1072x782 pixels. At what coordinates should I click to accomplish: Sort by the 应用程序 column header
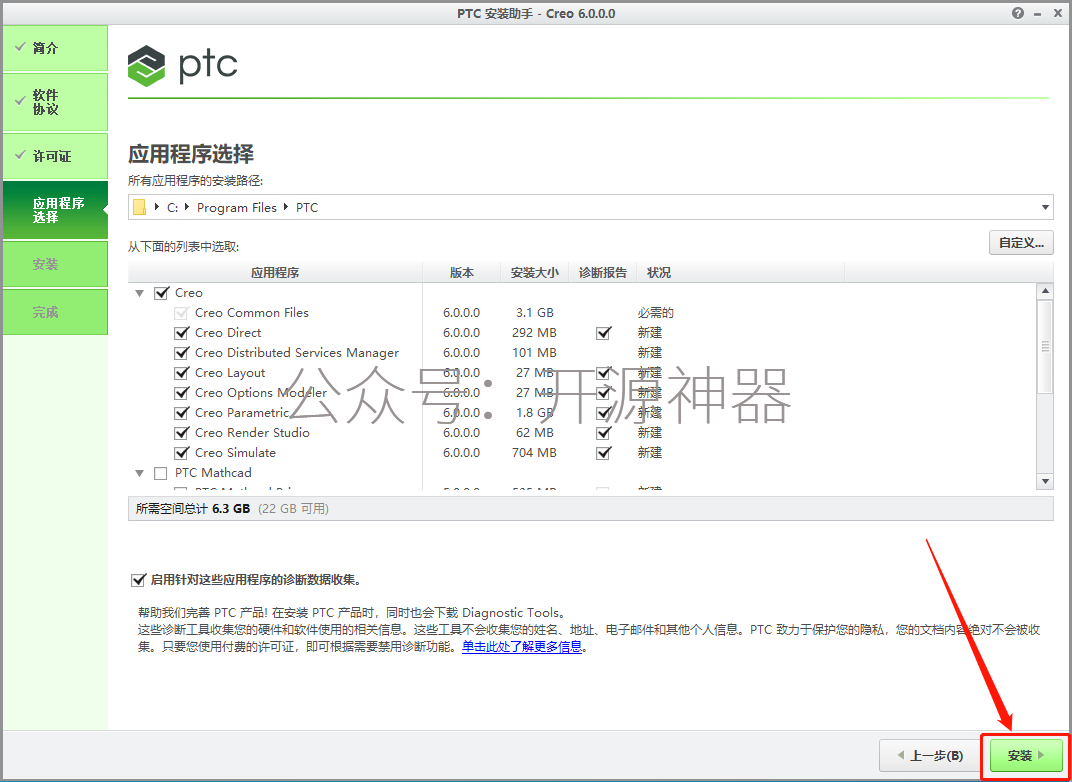275,273
